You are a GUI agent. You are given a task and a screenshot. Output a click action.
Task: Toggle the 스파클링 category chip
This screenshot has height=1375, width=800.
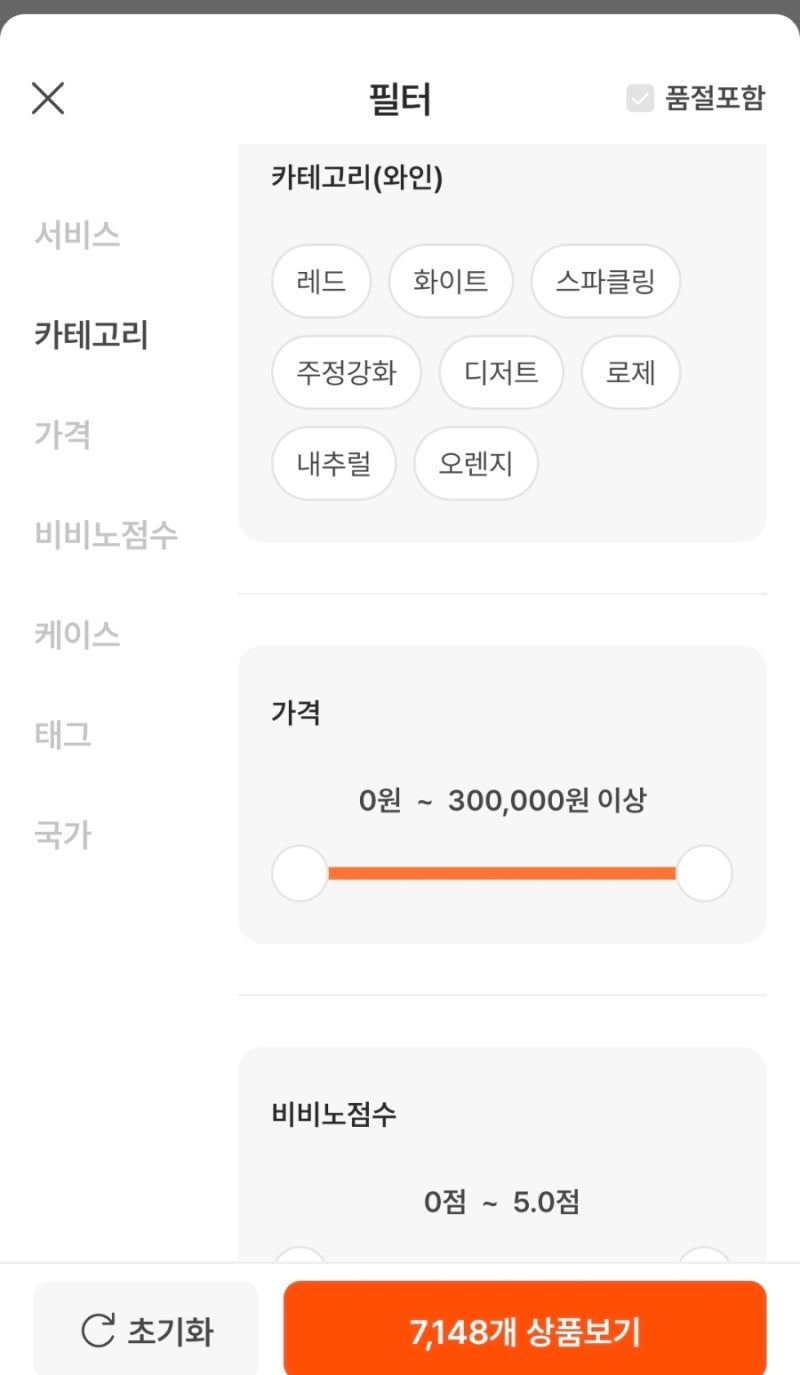click(x=605, y=281)
